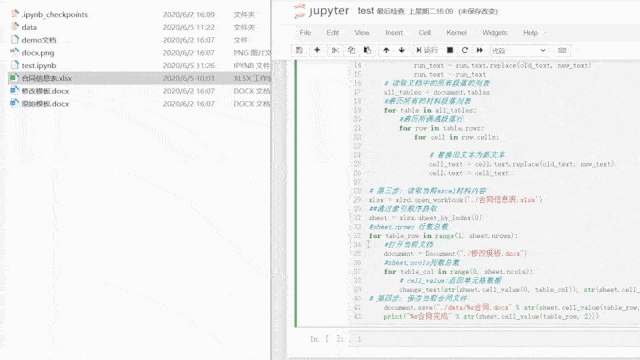Viewport: 640px width, 360px height.
Task: Move the selected cell up
Action: pos(386,50)
